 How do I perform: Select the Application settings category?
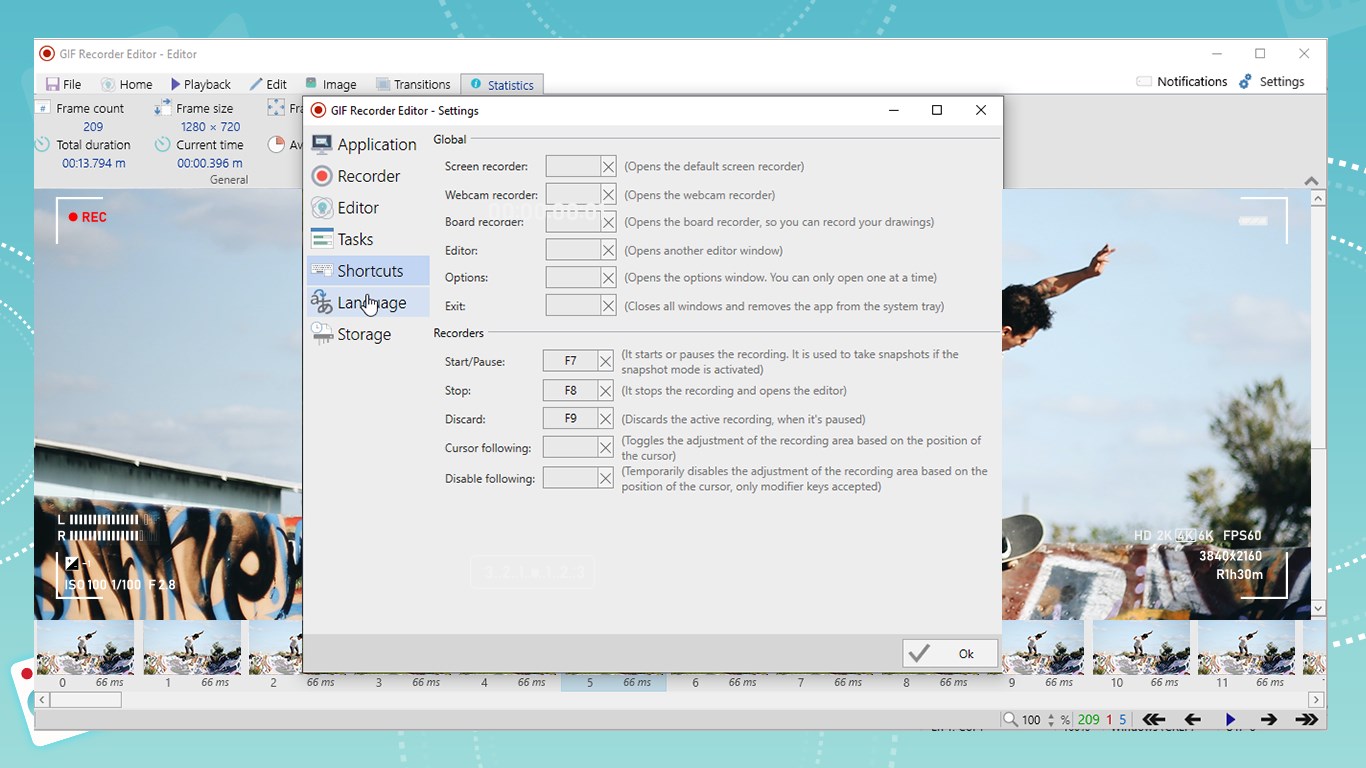376,144
